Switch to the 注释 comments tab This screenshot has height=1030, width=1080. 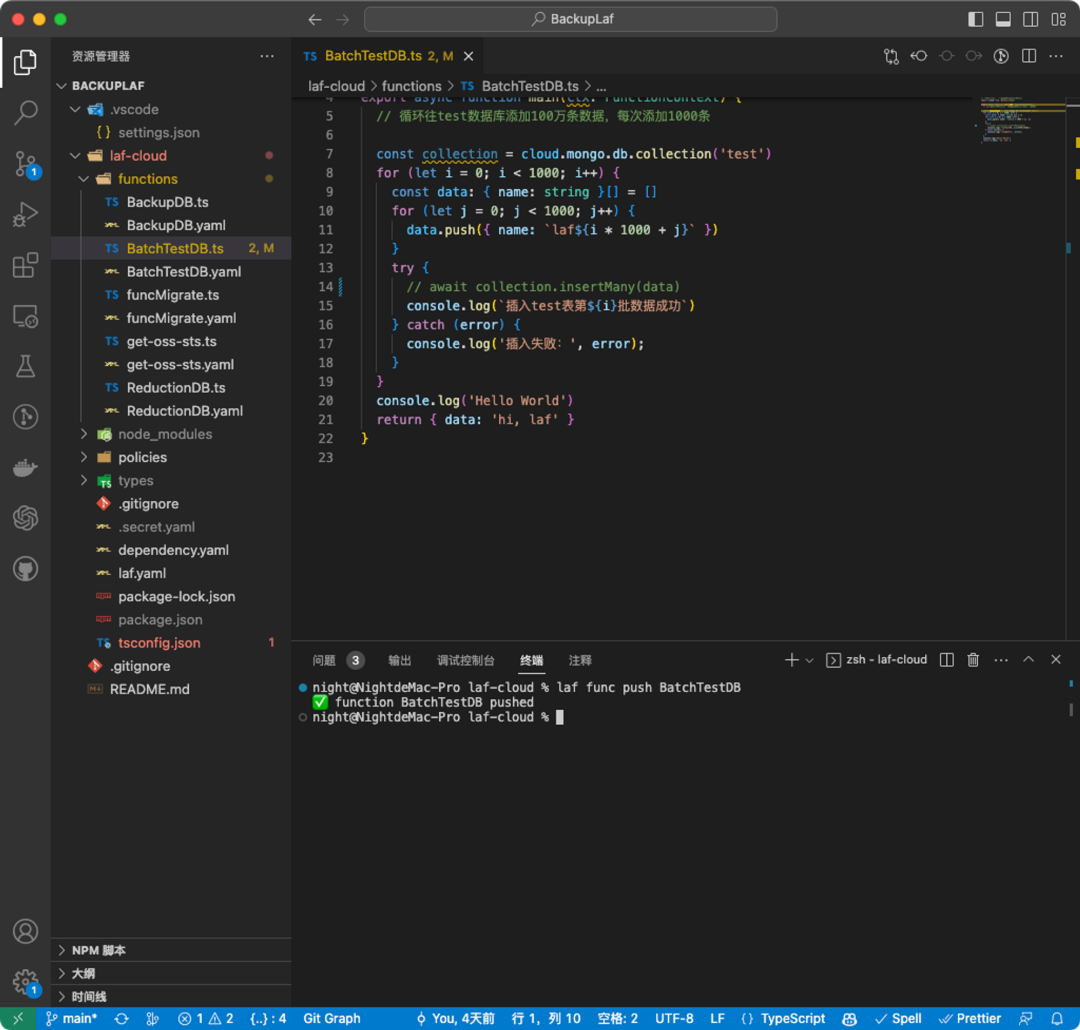(x=580, y=661)
